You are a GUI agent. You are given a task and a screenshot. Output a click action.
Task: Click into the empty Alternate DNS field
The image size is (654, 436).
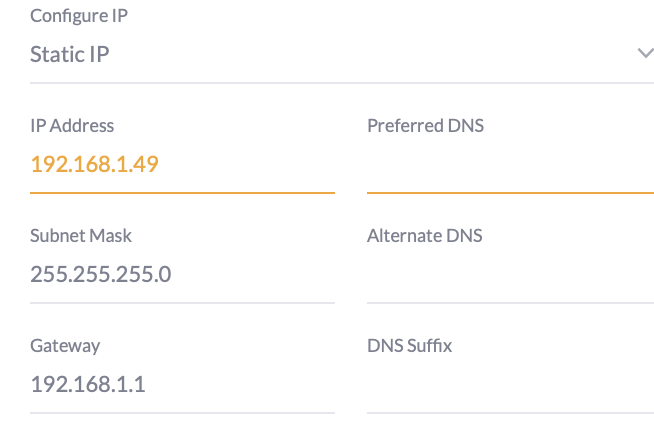click(510, 275)
